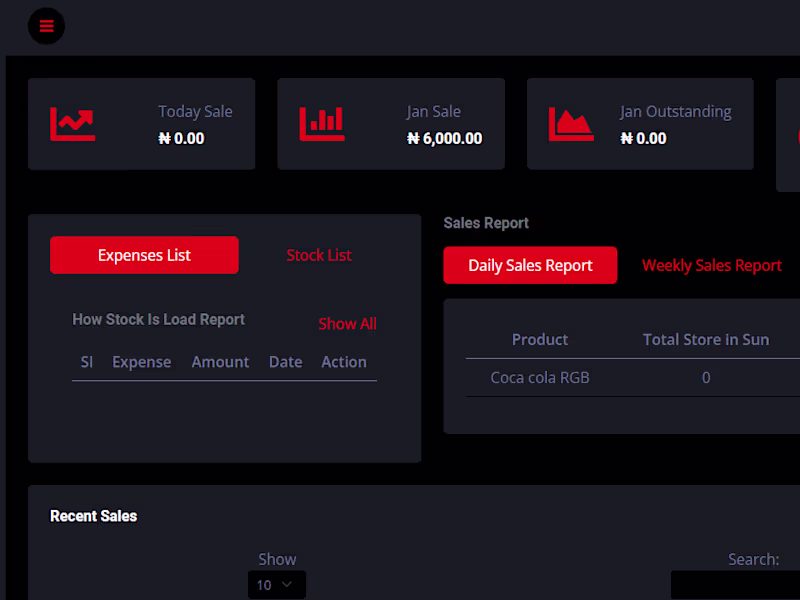
Task: Click the Date column header
Action: (286, 362)
